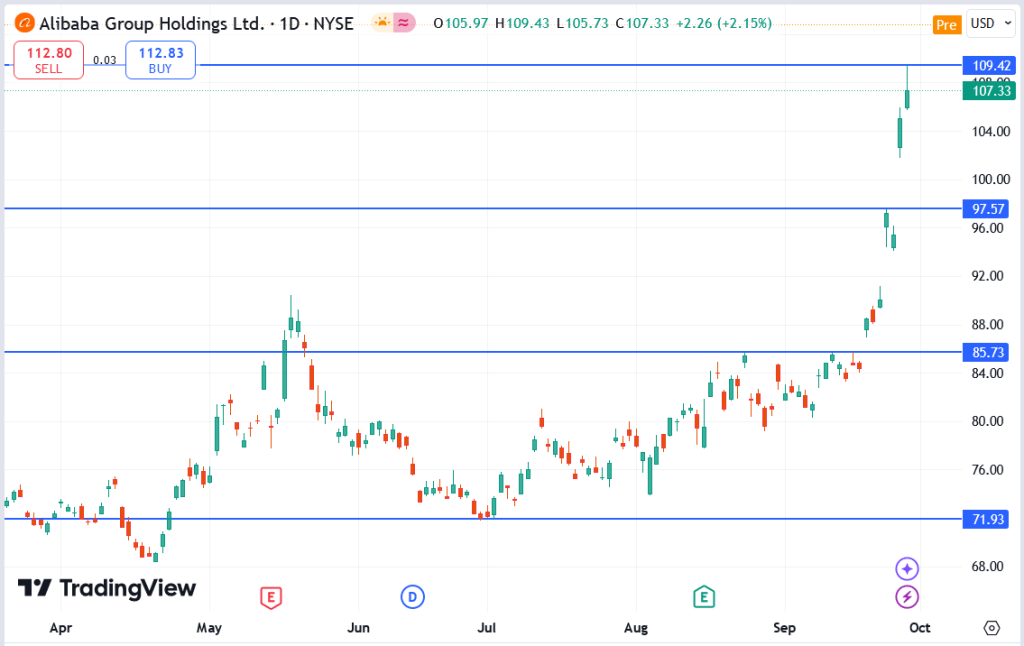Viewport: 1024px width, 646px height.
Task: Select the 109.42 horizontal line price label
Action: 989,65
